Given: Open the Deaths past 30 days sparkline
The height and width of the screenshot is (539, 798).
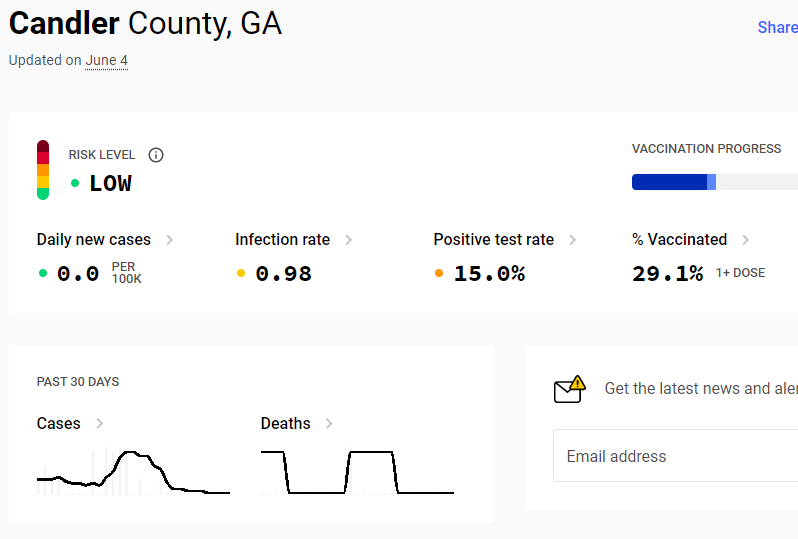Looking at the screenshot, I should [x=357, y=472].
